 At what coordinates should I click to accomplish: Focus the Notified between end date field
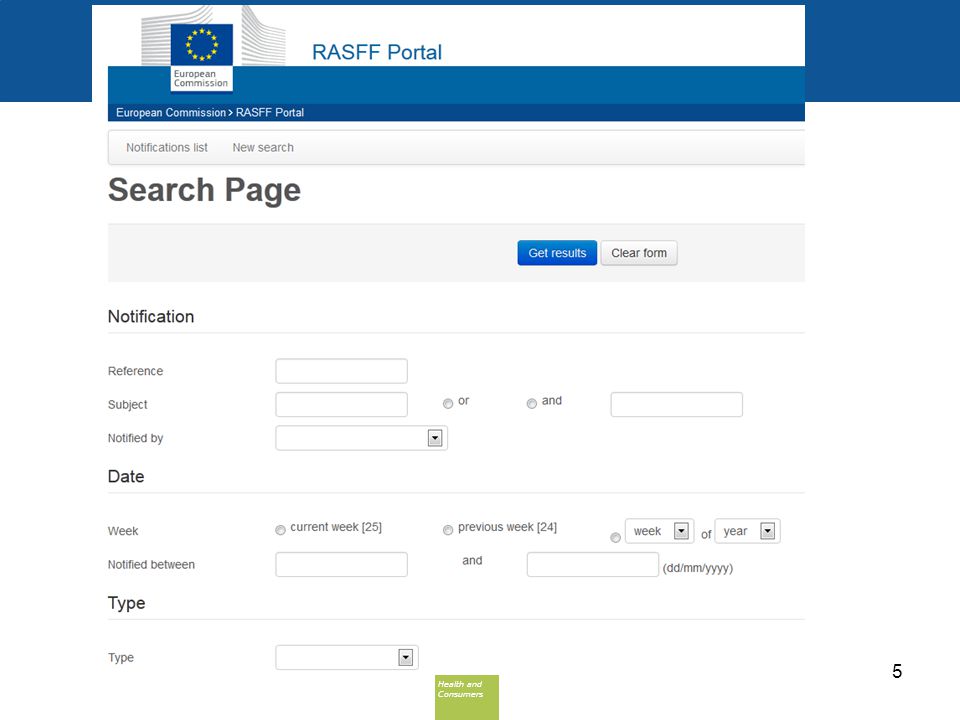(x=593, y=564)
